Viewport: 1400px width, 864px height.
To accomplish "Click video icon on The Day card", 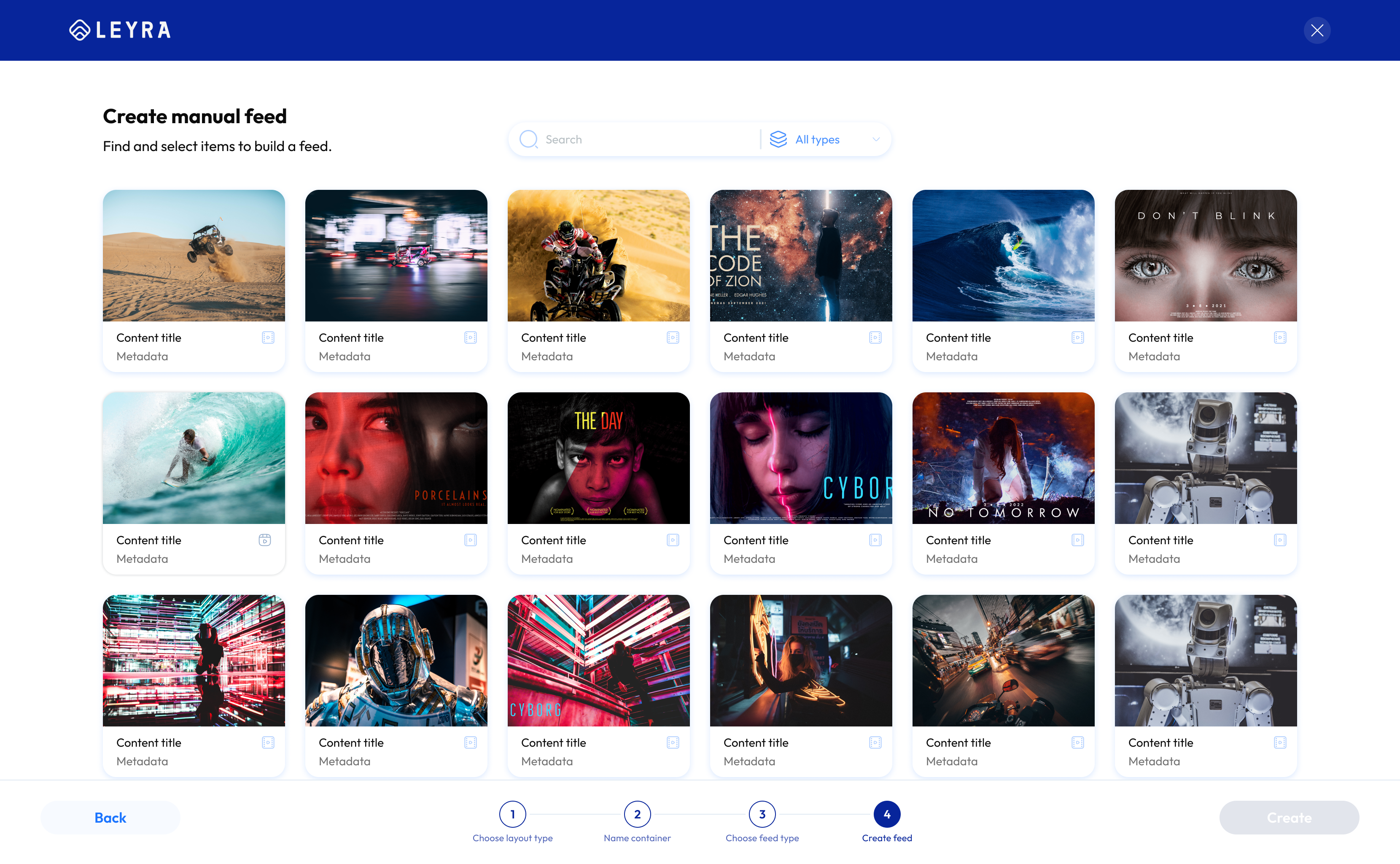I will click(673, 540).
